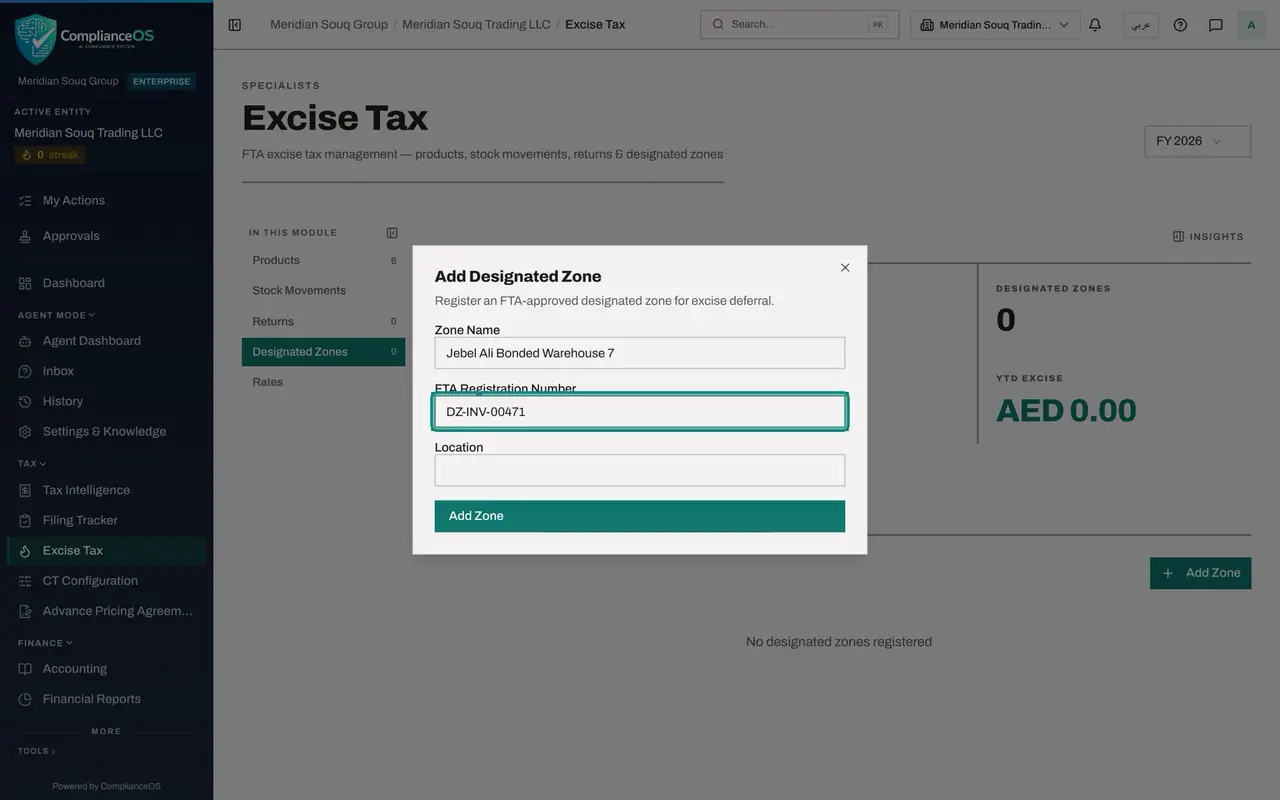Viewport: 1280px width, 800px height.
Task: Click the Zone Name input field
Action: (x=640, y=353)
